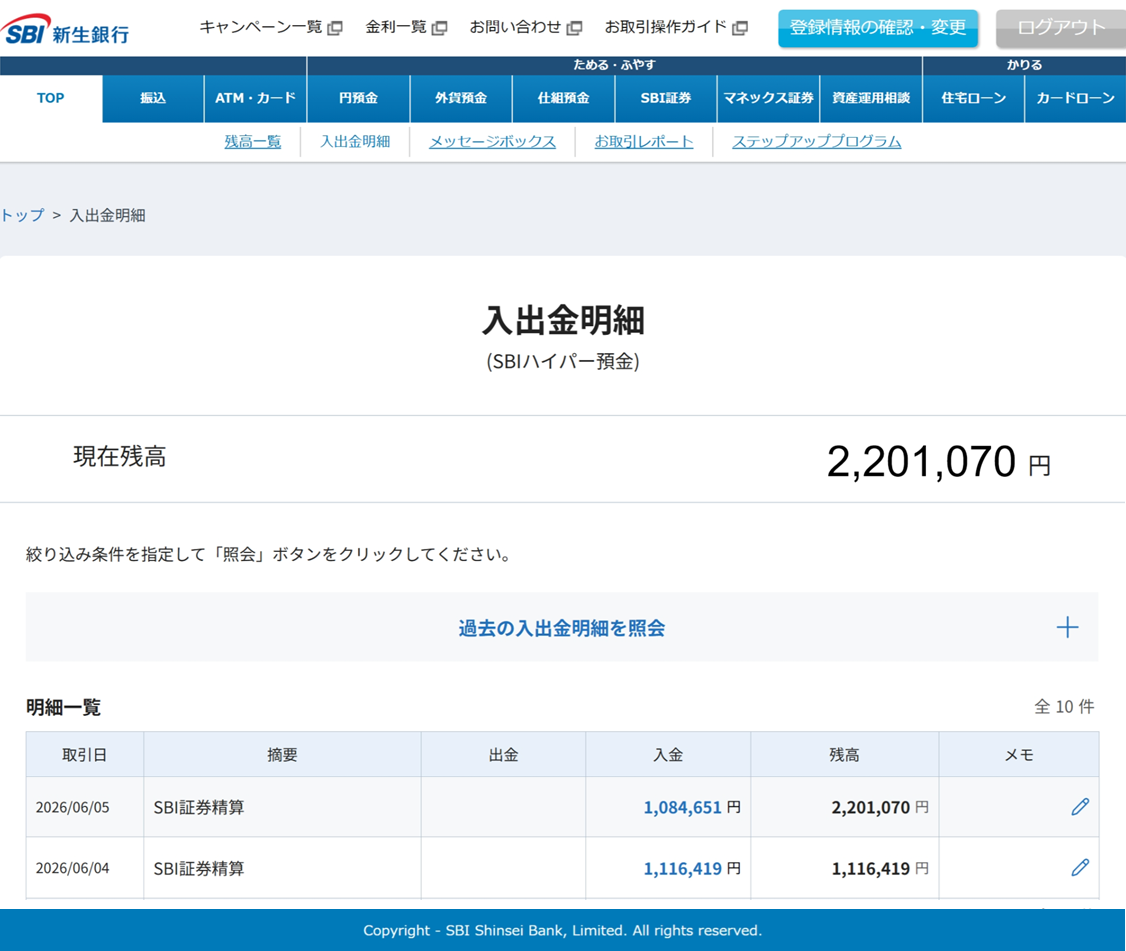Click 出金 column header
Viewport: 1126px width, 951px height.
point(503,755)
